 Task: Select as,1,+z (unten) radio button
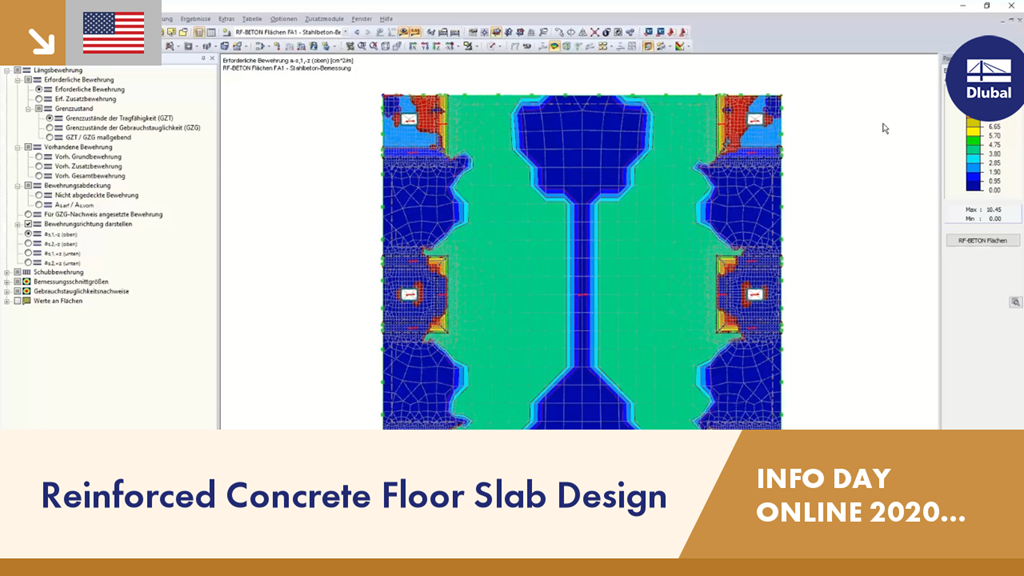pyautogui.click(x=28, y=253)
